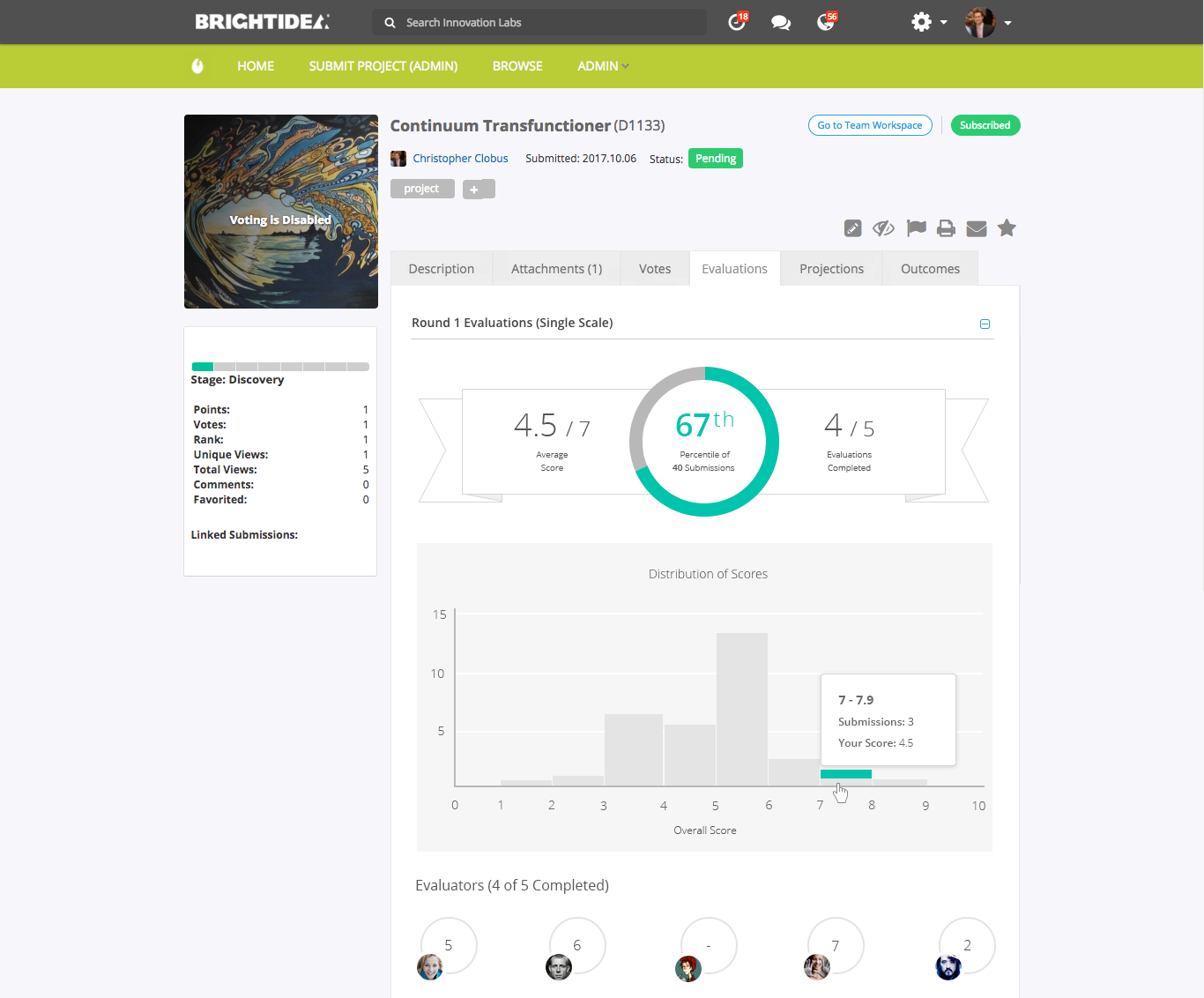Click the email envelope icon
The height and width of the screenshot is (998, 1204).
click(x=977, y=229)
